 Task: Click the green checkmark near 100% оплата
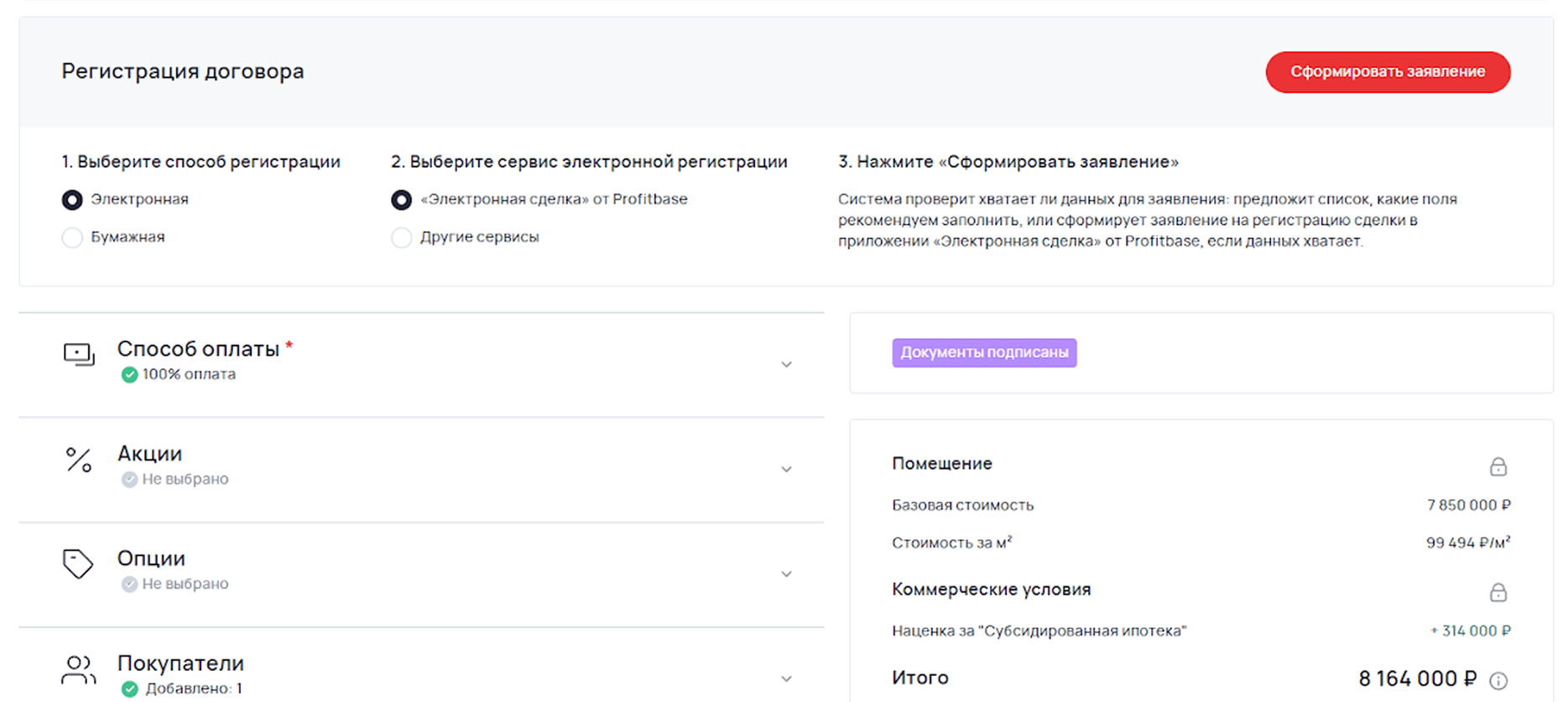pyautogui.click(x=129, y=375)
